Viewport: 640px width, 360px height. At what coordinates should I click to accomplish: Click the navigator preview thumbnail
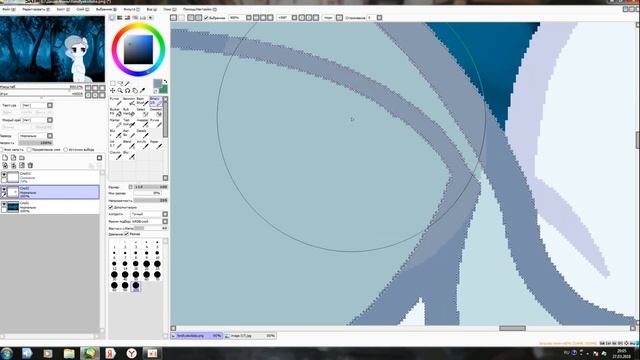(52, 49)
